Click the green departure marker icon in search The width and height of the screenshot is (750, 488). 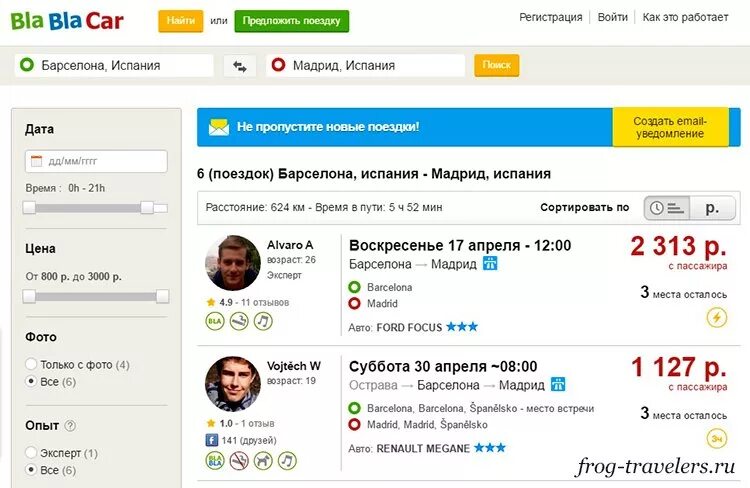point(27,65)
